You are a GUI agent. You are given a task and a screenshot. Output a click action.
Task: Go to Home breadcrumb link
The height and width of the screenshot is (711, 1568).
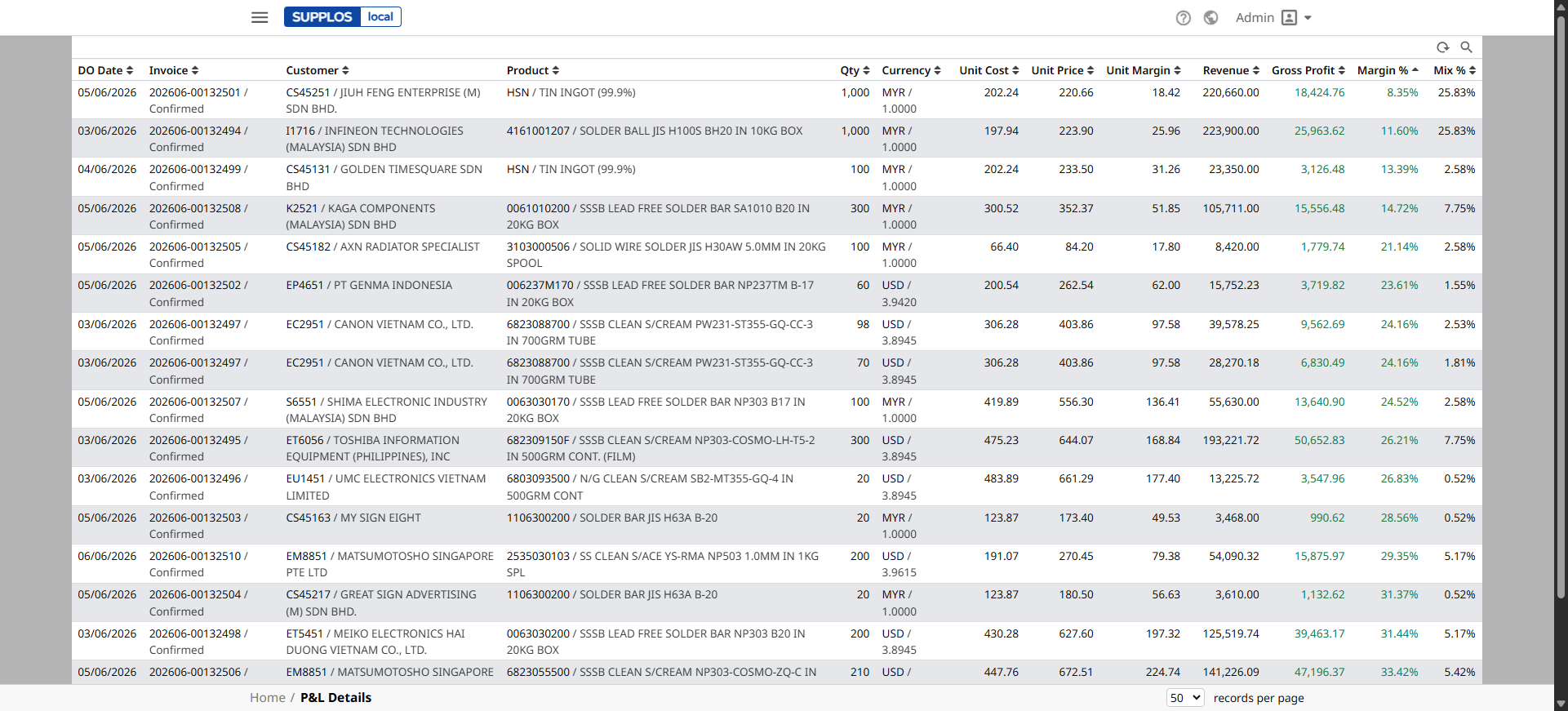pos(268,698)
